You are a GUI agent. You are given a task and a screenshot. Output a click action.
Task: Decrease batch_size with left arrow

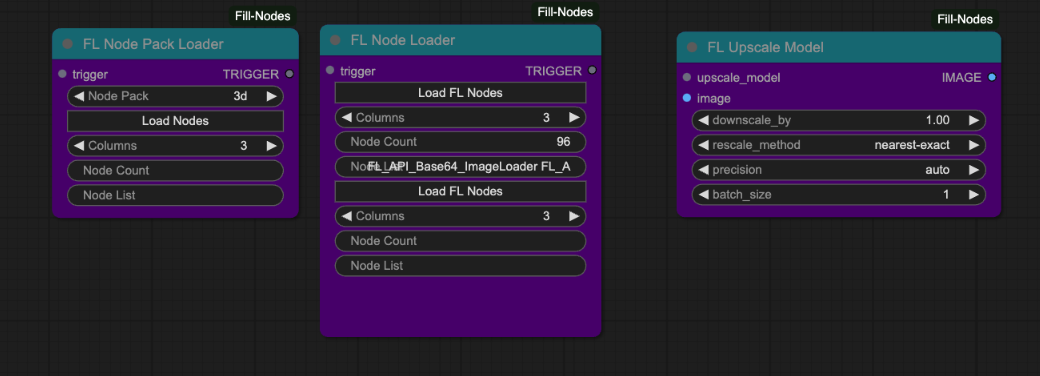(704, 194)
